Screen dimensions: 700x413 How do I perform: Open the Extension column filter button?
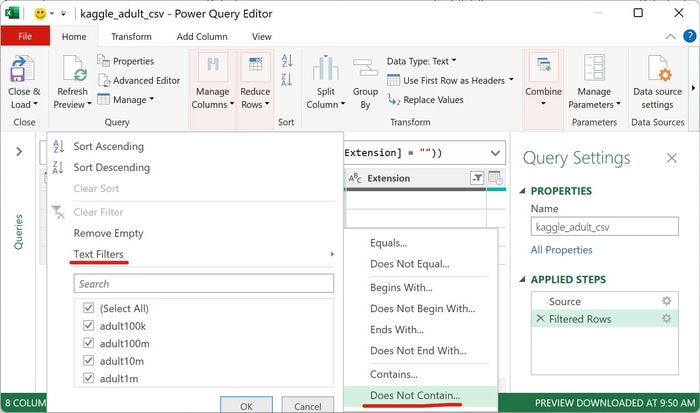tap(477, 178)
